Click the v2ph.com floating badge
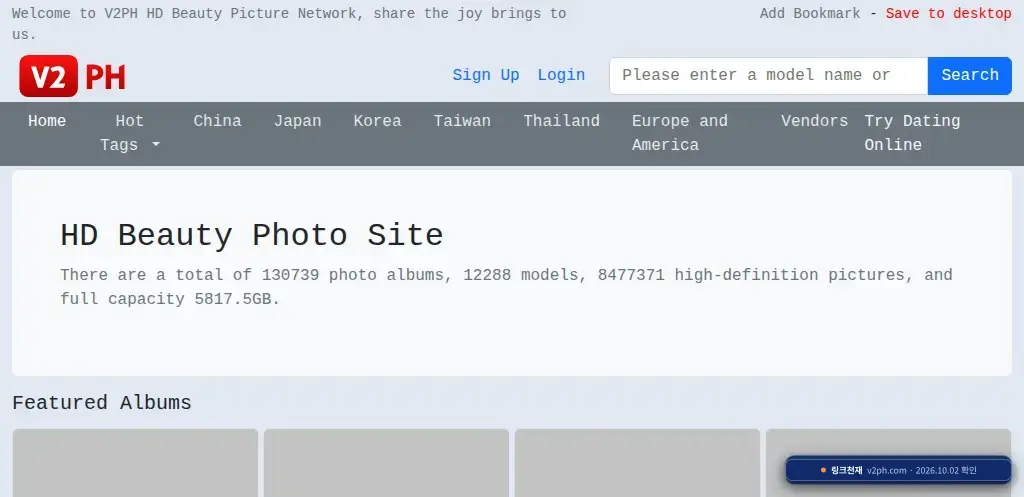 (899, 470)
